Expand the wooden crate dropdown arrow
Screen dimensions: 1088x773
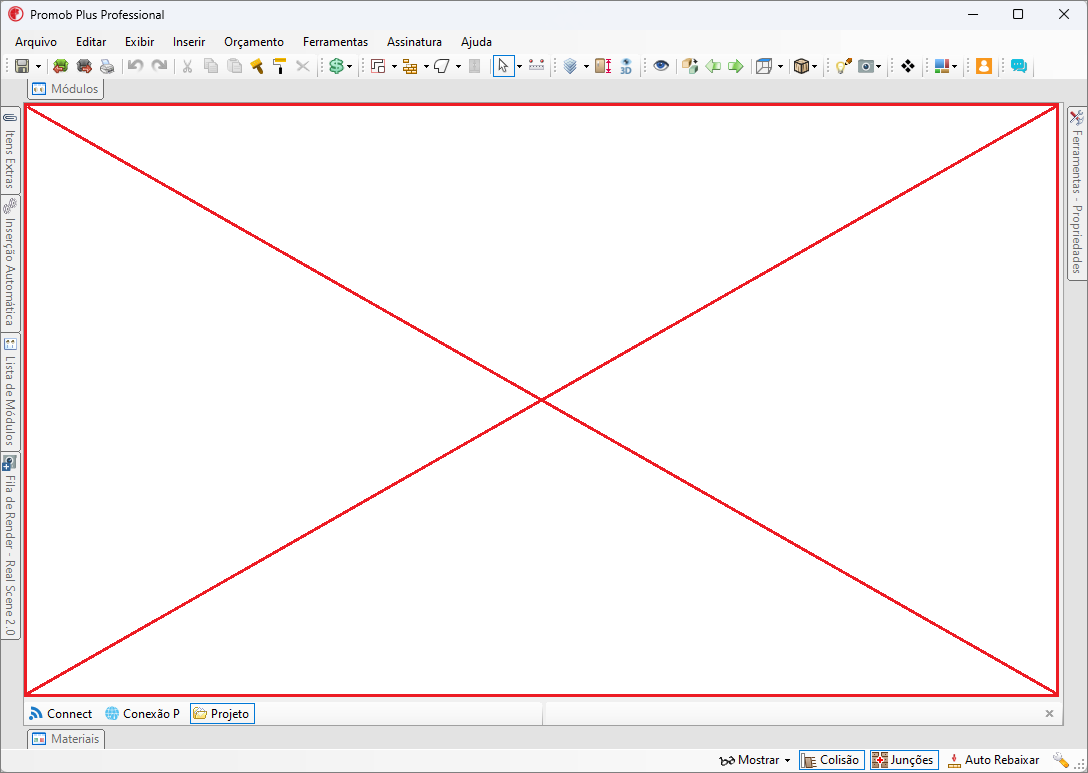pyautogui.click(x=815, y=67)
